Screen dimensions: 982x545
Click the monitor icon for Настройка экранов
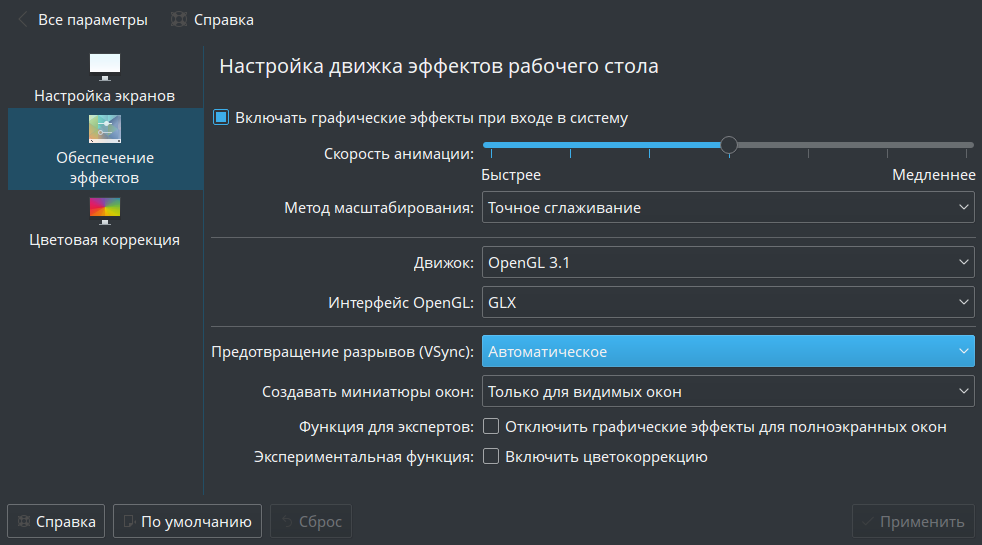105,66
